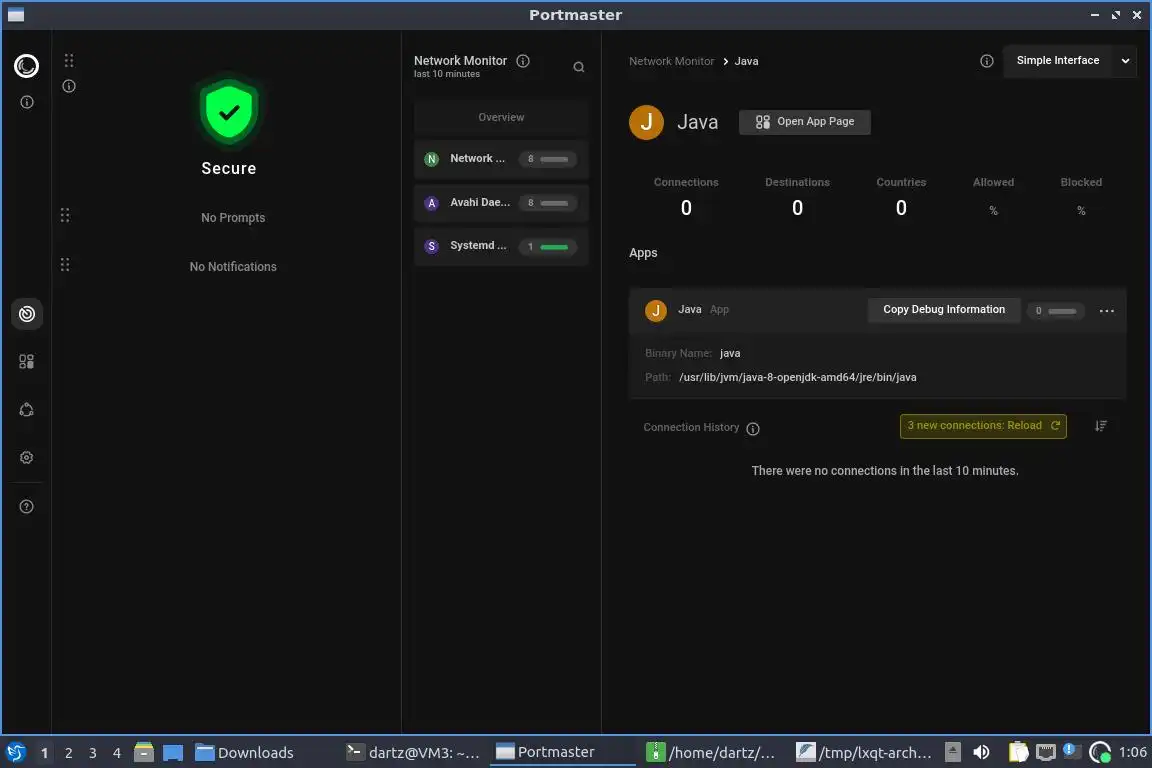Click the Java app connection count bar
Image resolution: width=1152 pixels, height=768 pixels.
coord(1056,311)
